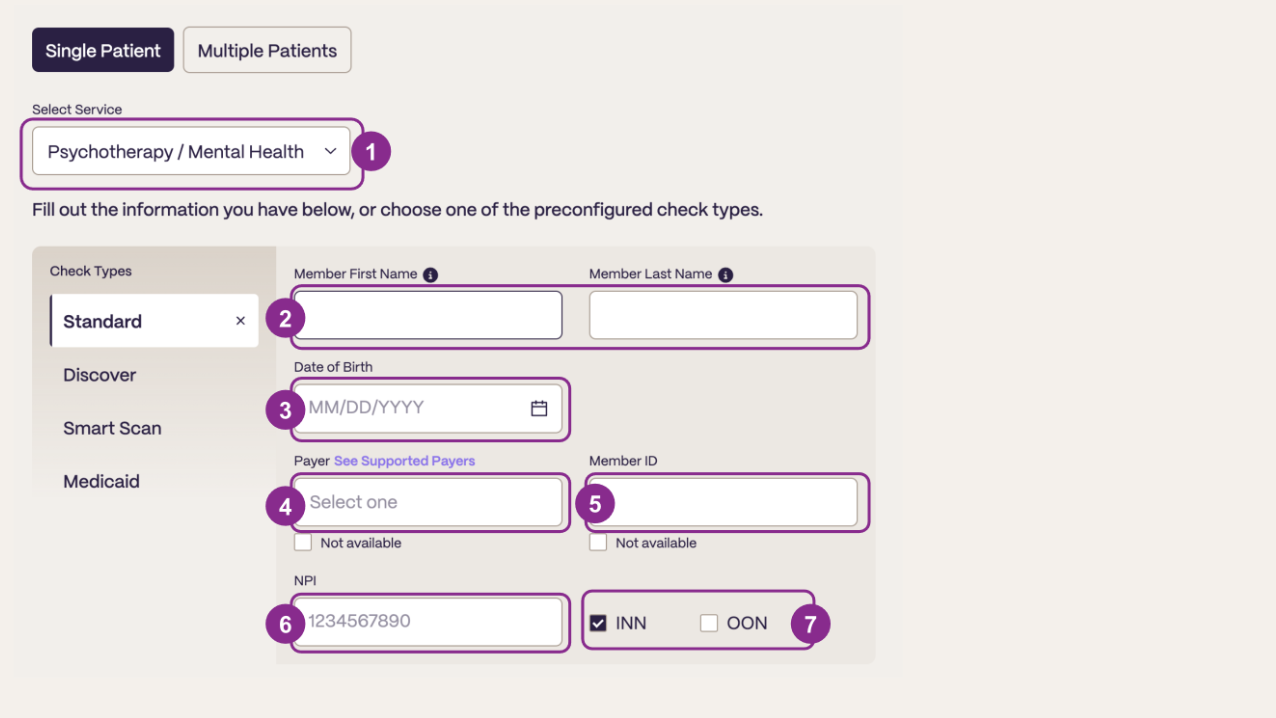
Task: Check Not available under Payer
Action: [303, 543]
